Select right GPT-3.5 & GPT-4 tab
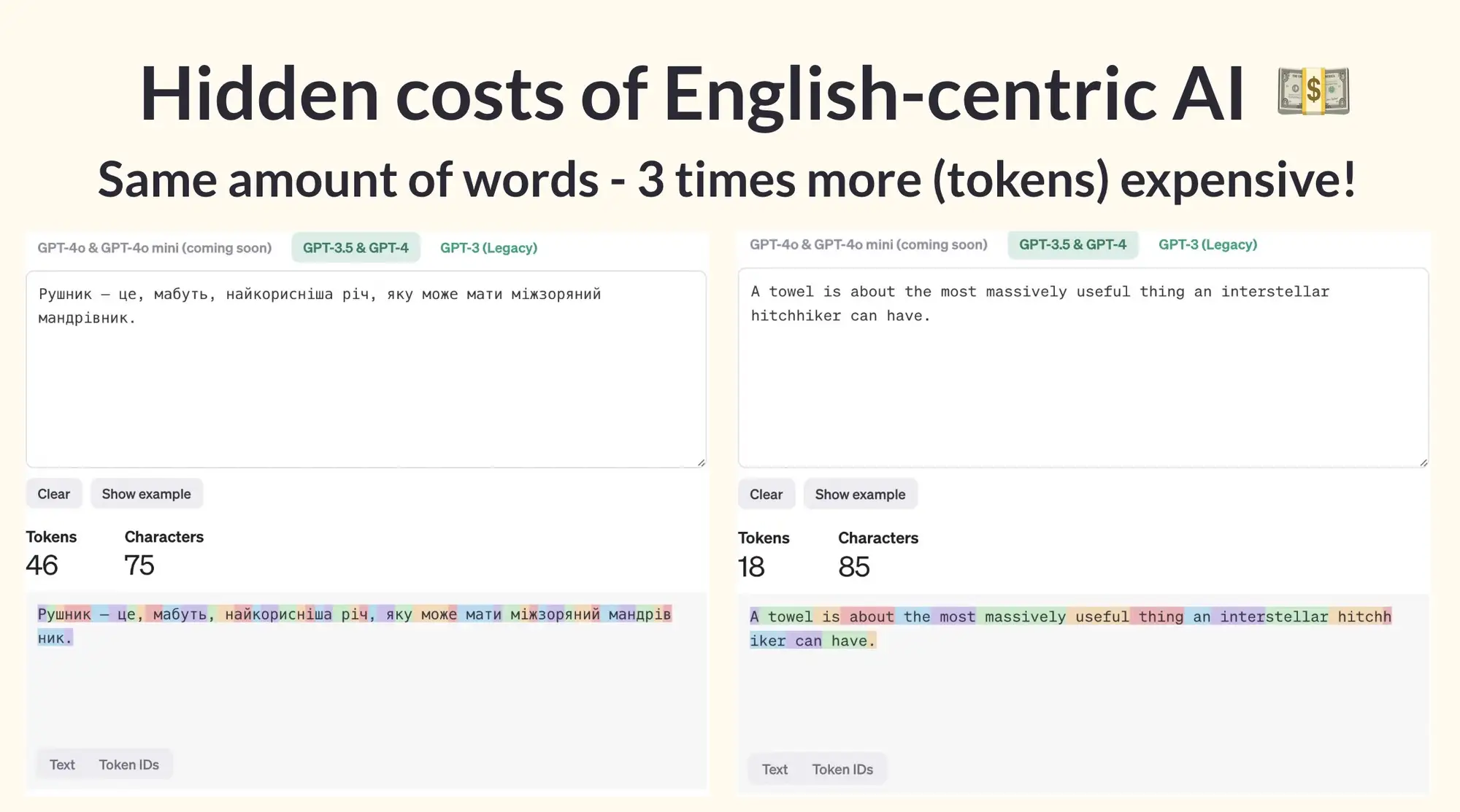This screenshot has height=812, width=1460. [1072, 244]
